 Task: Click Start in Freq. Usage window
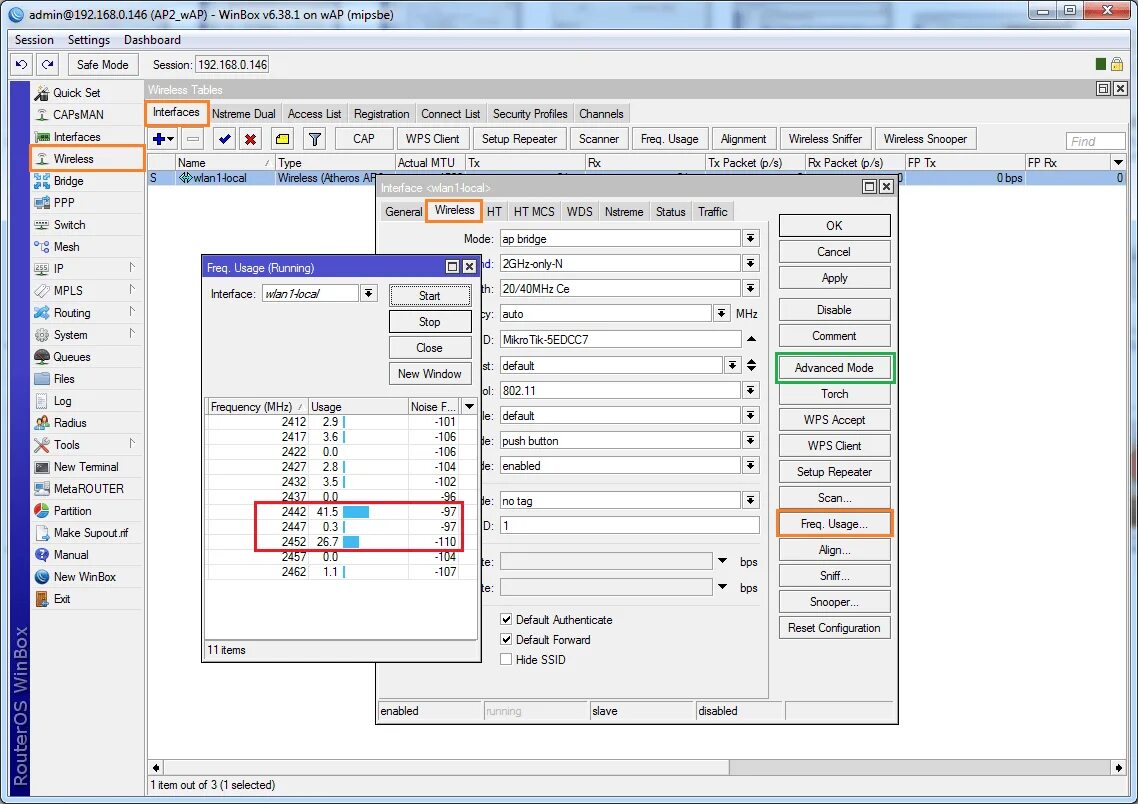click(430, 295)
